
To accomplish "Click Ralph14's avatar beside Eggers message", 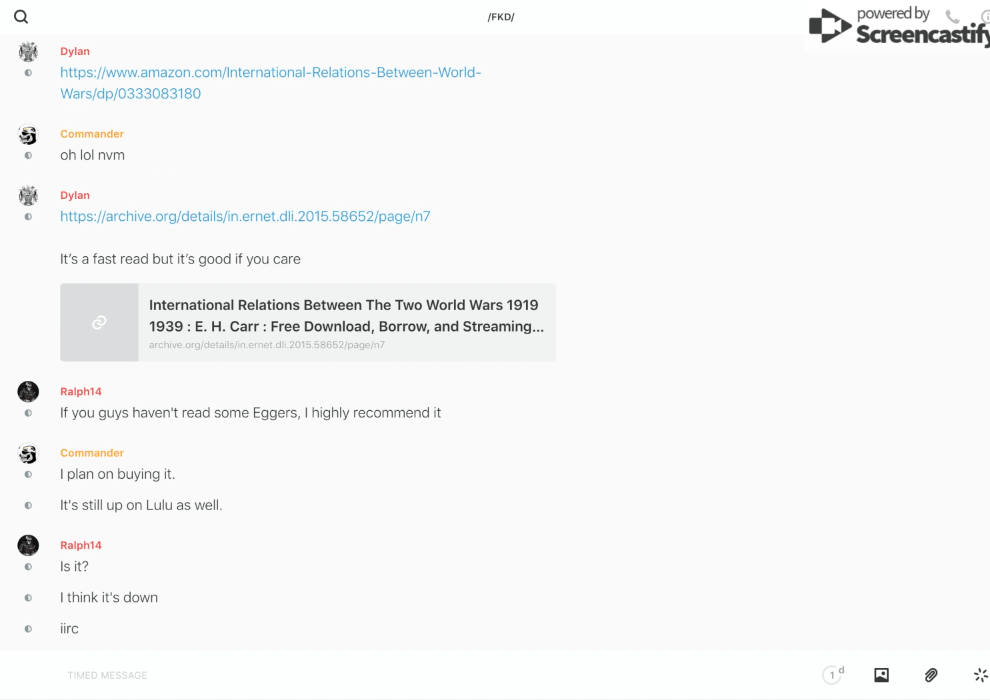I will coord(28,392).
